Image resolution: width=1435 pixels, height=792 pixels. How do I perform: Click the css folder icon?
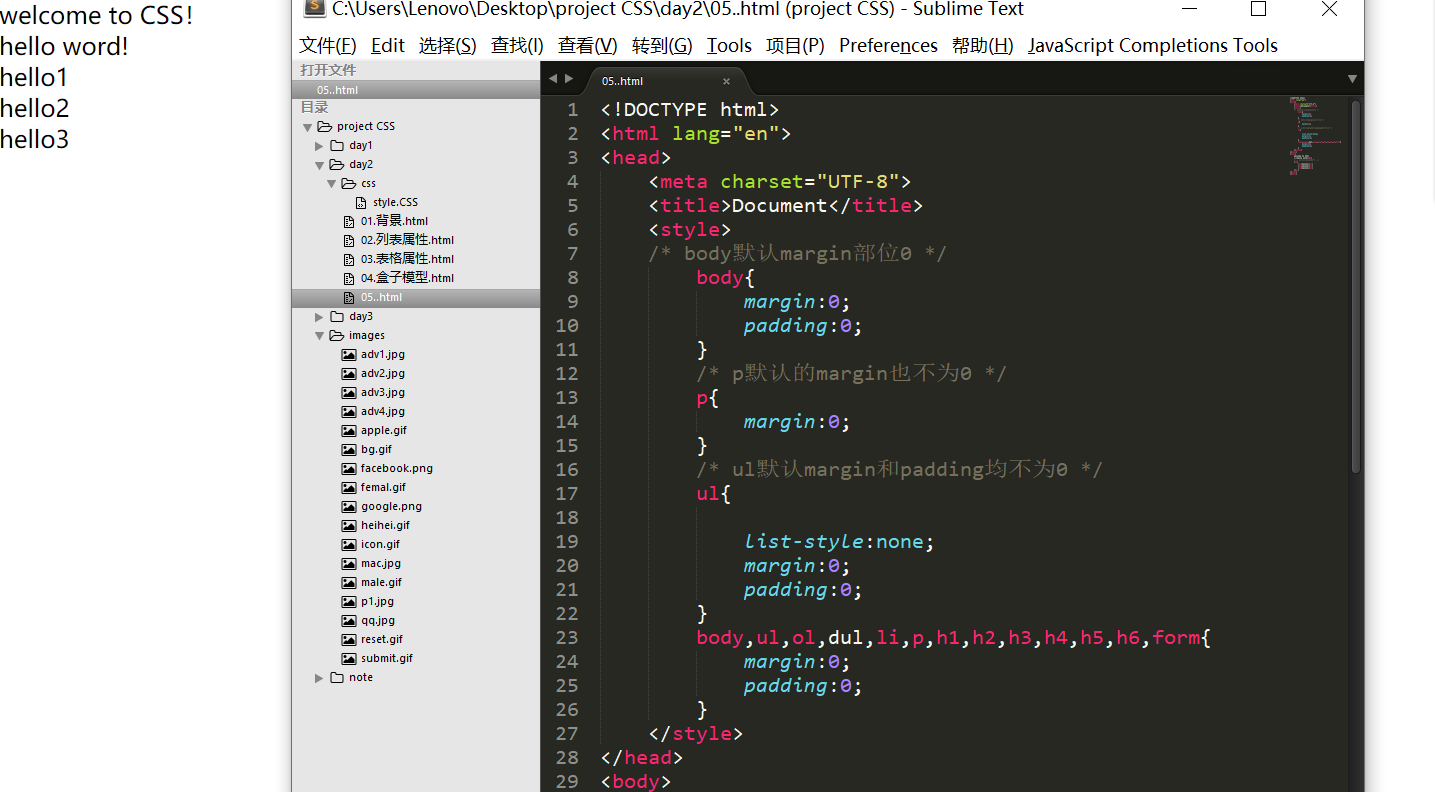348,184
